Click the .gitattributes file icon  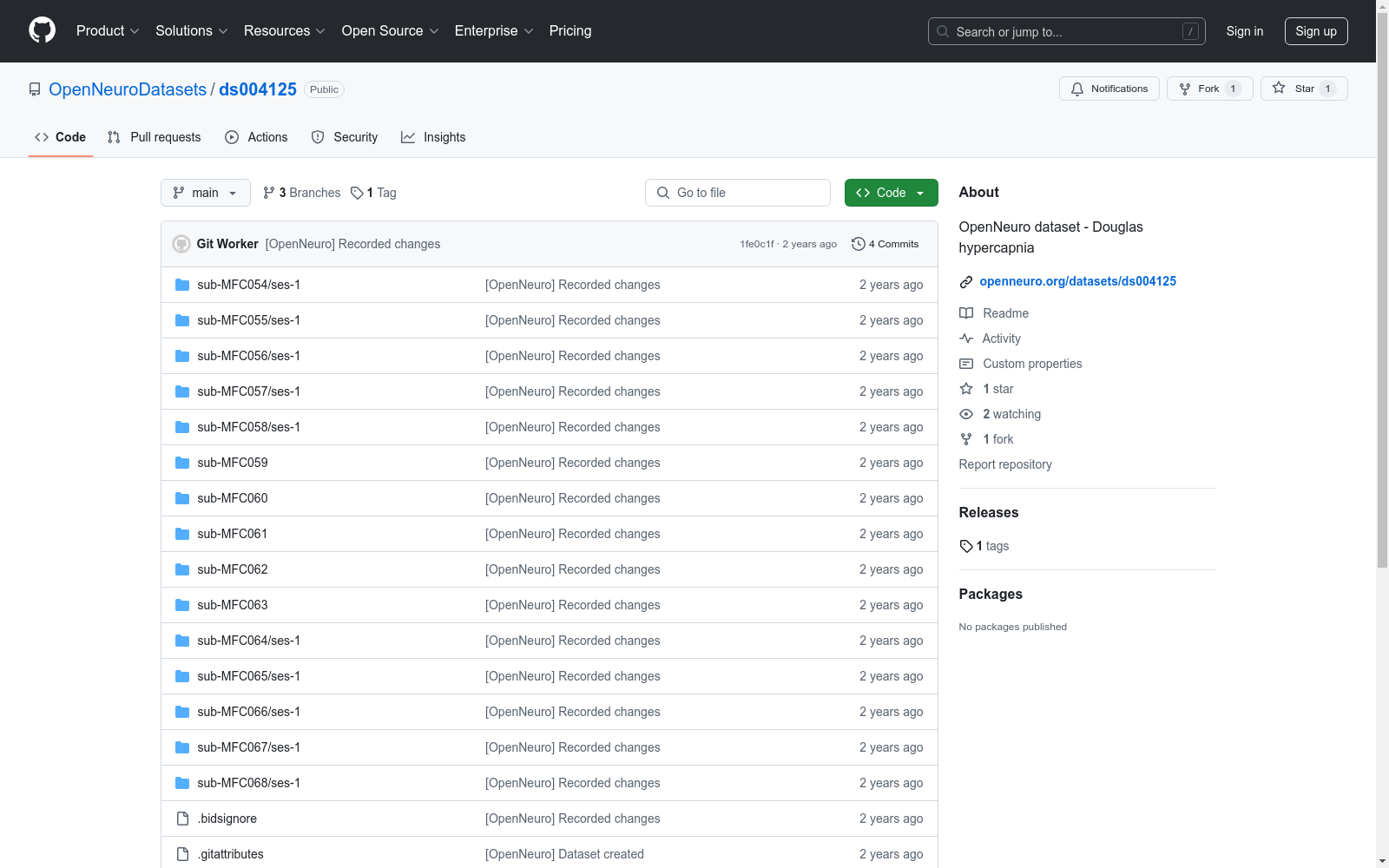[x=182, y=854]
